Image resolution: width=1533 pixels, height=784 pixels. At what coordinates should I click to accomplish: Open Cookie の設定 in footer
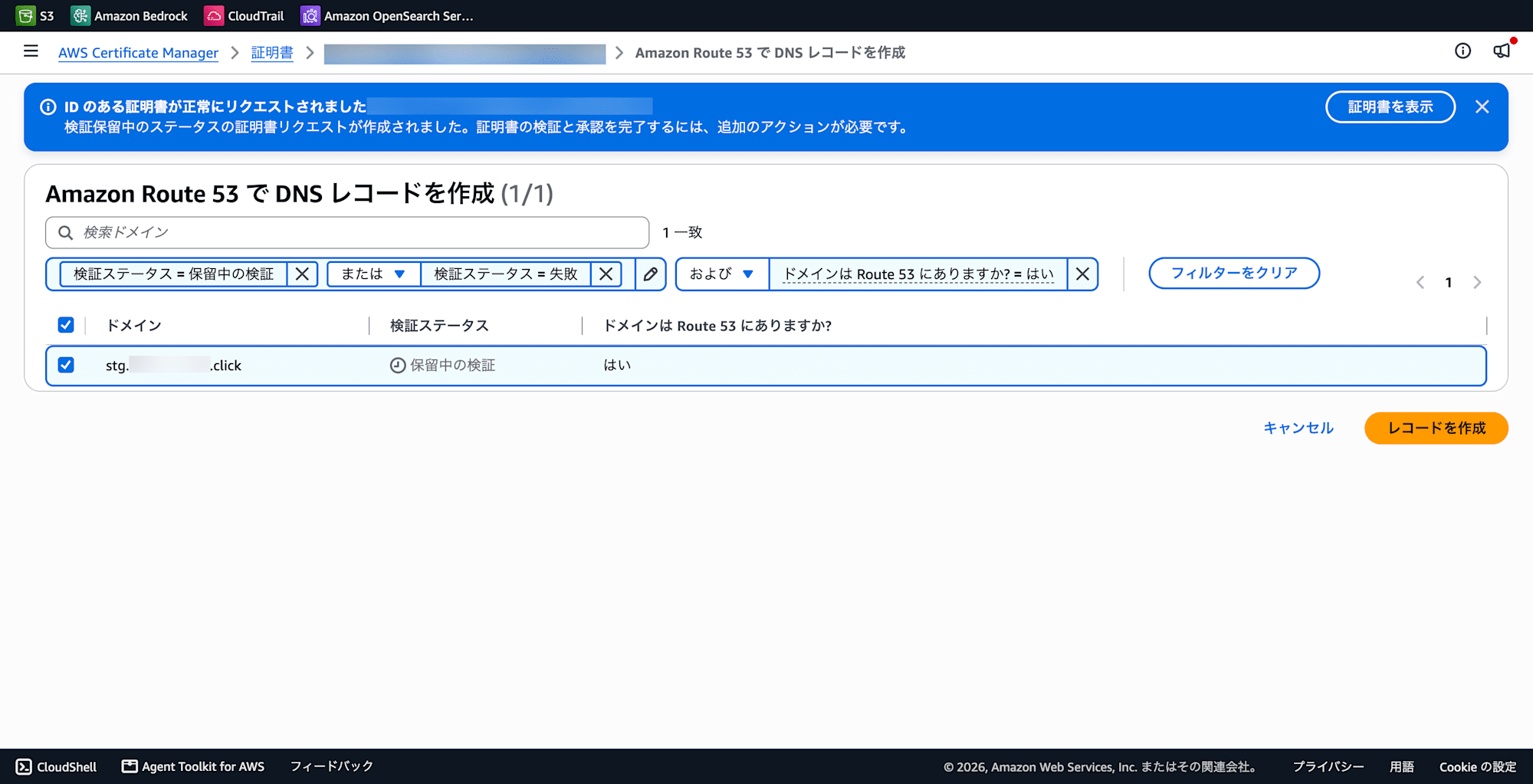(x=1478, y=766)
